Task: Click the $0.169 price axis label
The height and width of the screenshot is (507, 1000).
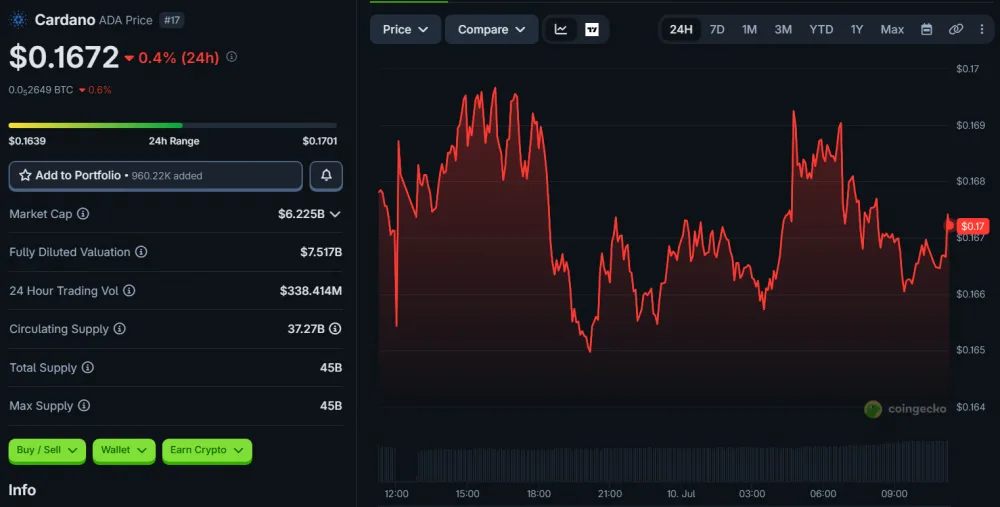Action: tap(971, 126)
